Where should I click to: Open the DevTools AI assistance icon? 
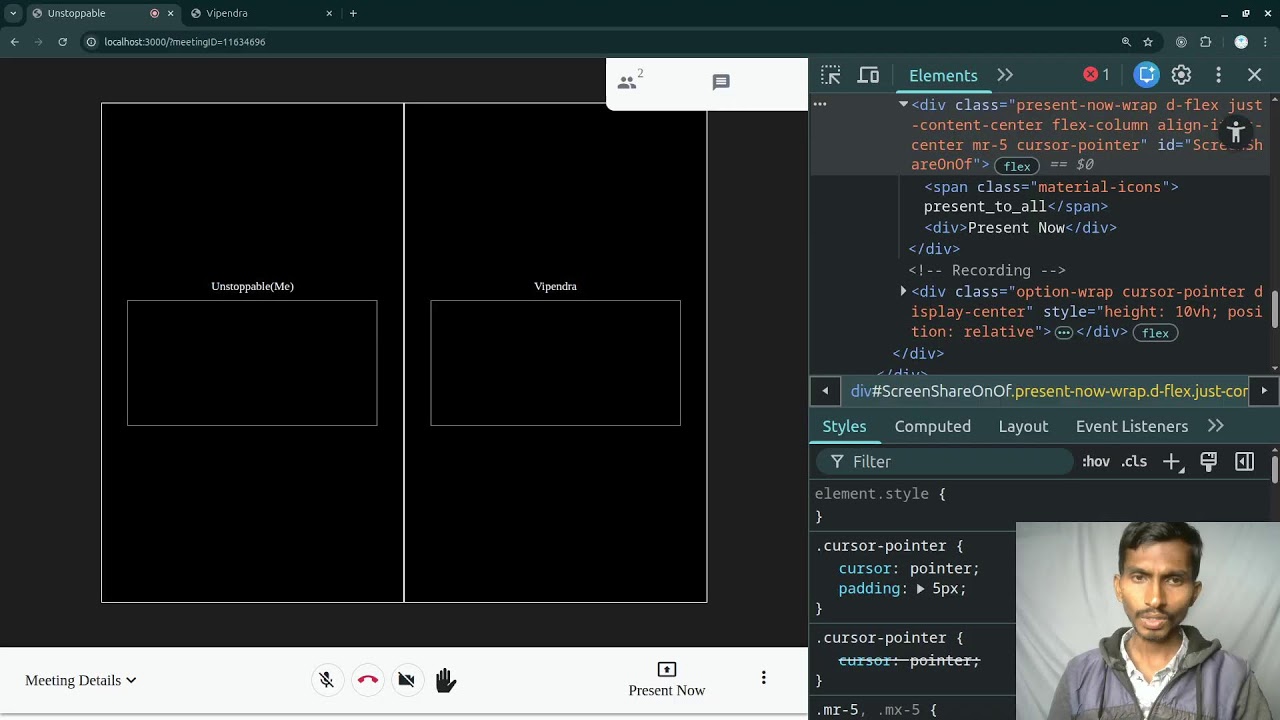click(x=1147, y=75)
